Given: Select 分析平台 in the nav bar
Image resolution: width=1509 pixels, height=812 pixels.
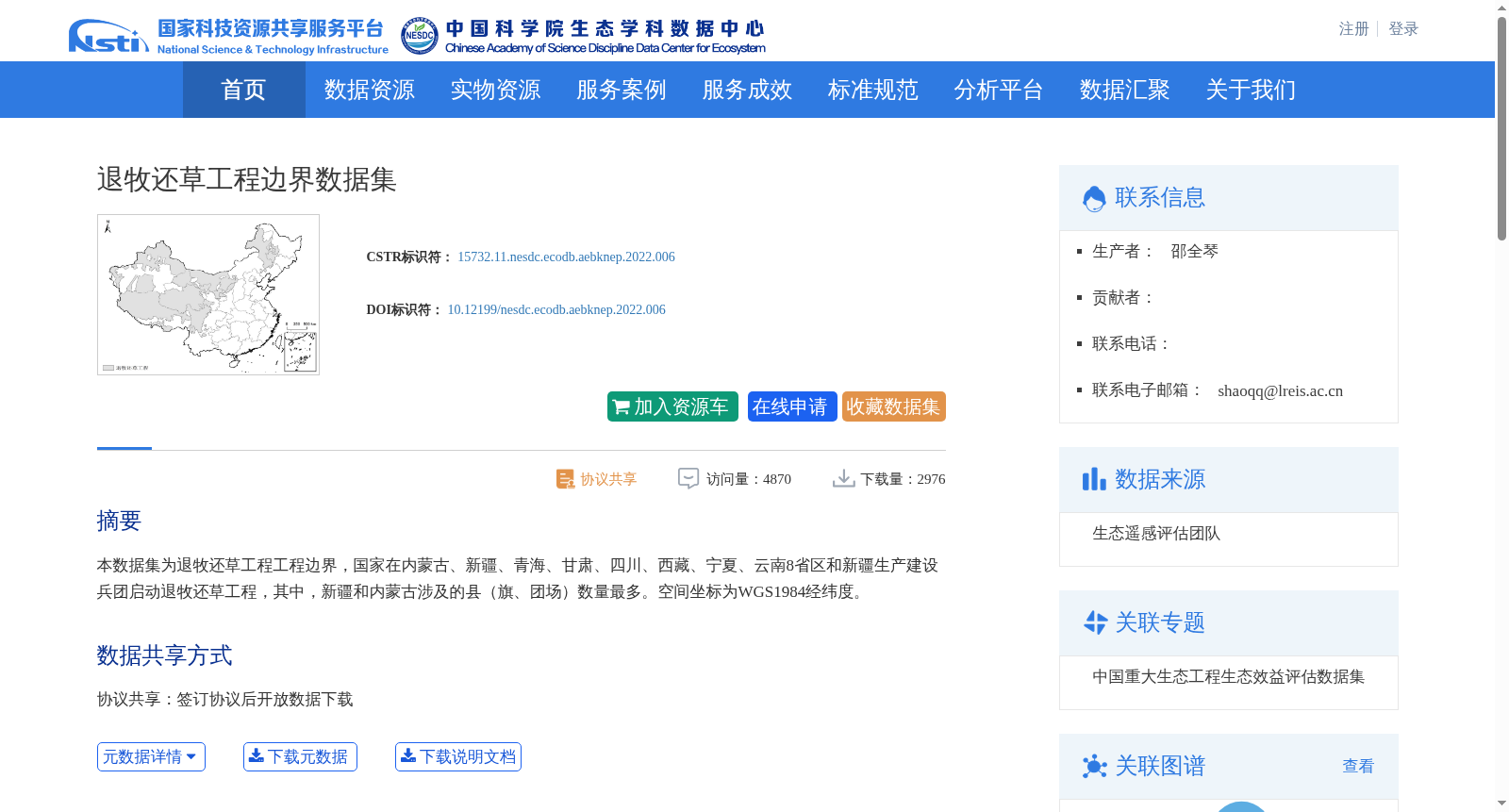Looking at the screenshot, I should click(999, 90).
